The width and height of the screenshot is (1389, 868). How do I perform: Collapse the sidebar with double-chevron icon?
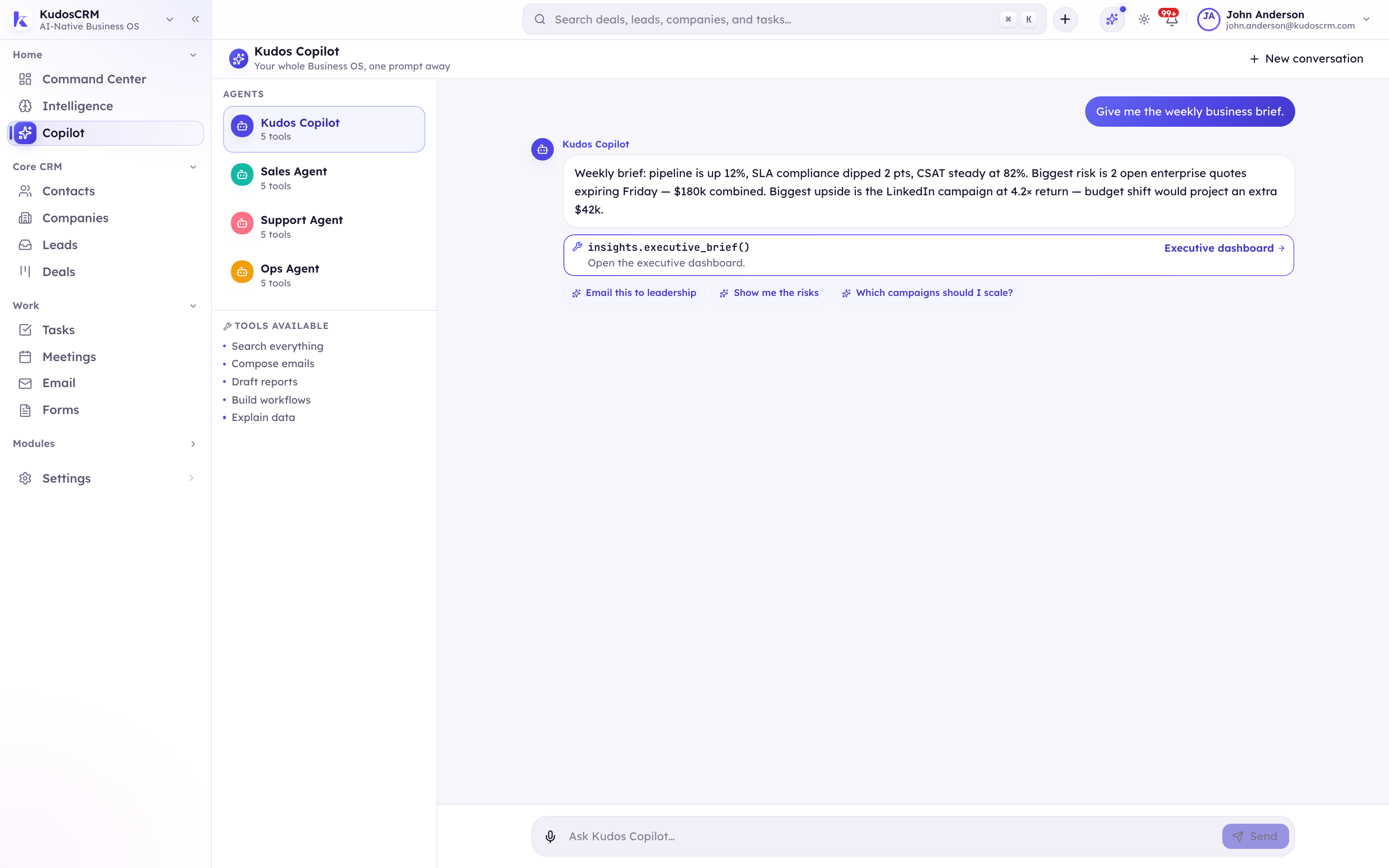(x=195, y=19)
